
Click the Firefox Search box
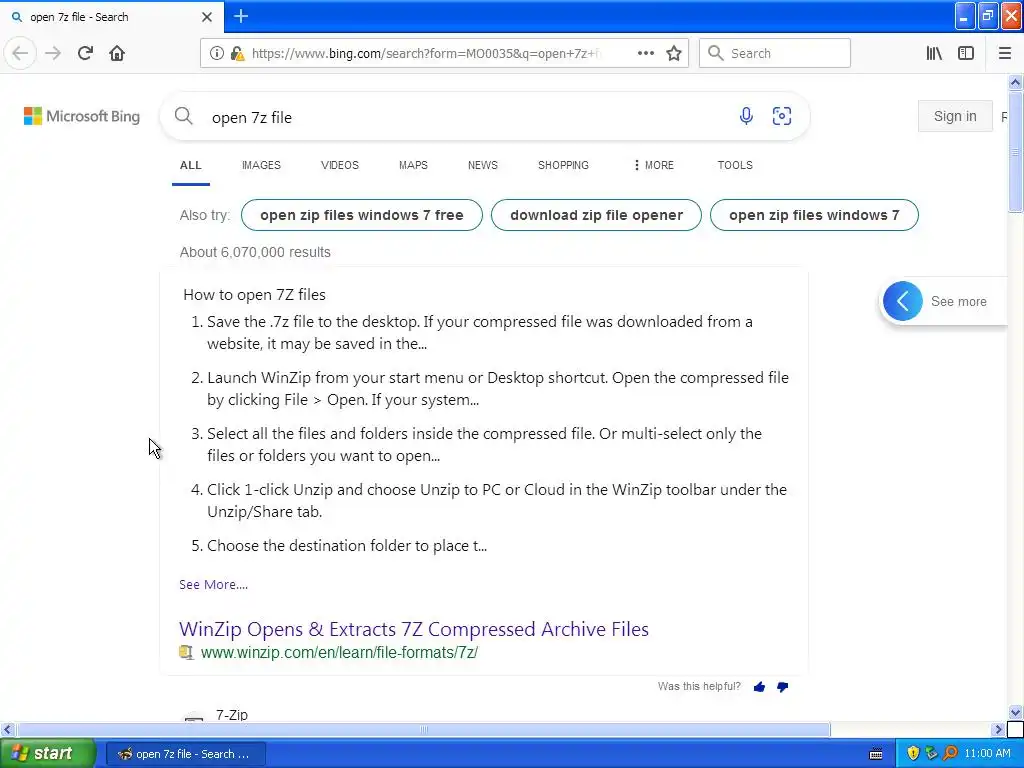[775, 53]
